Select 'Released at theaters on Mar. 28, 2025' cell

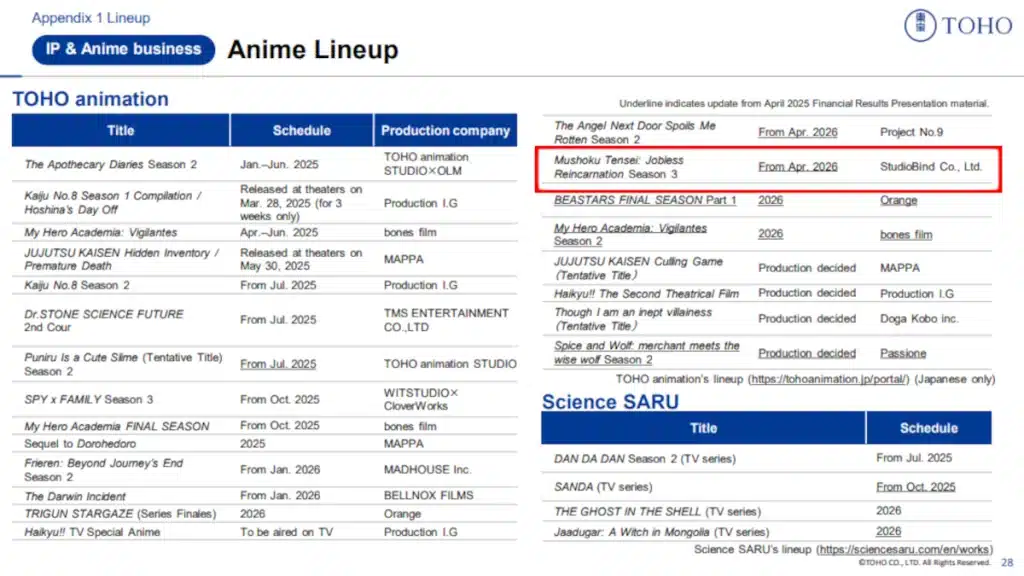300,202
